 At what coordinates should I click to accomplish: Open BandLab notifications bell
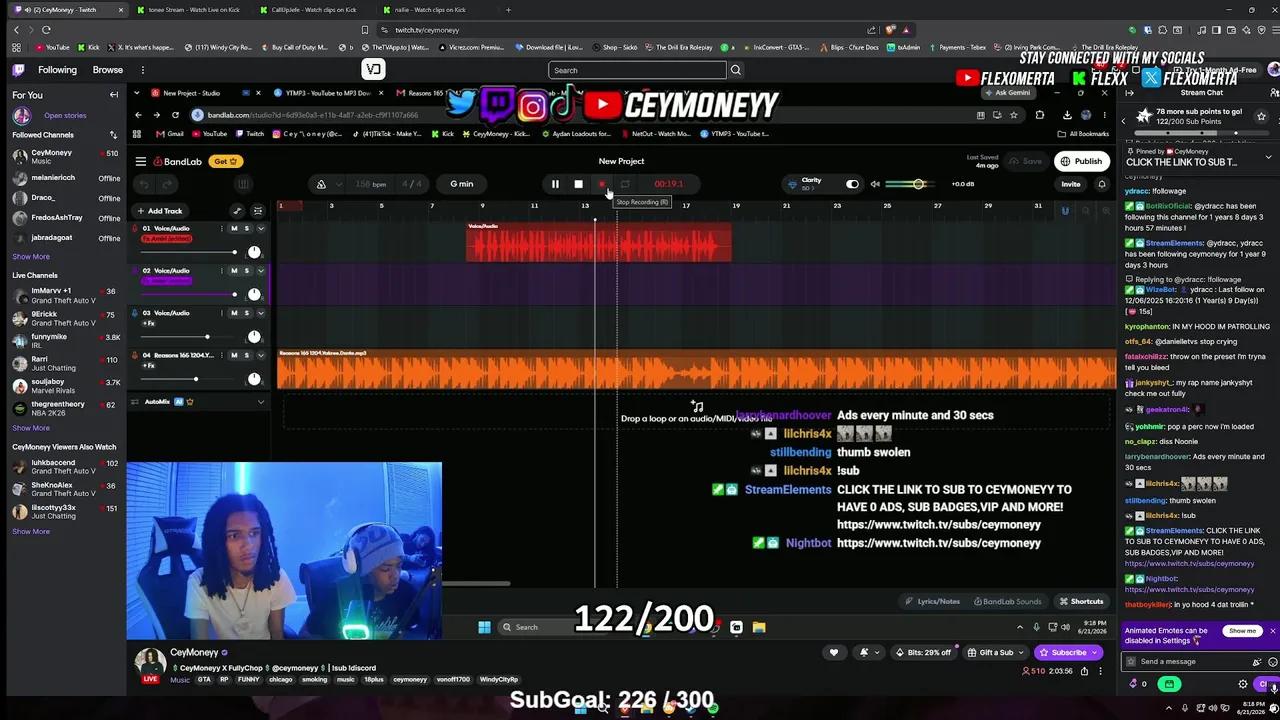[x=1102, y=184]
